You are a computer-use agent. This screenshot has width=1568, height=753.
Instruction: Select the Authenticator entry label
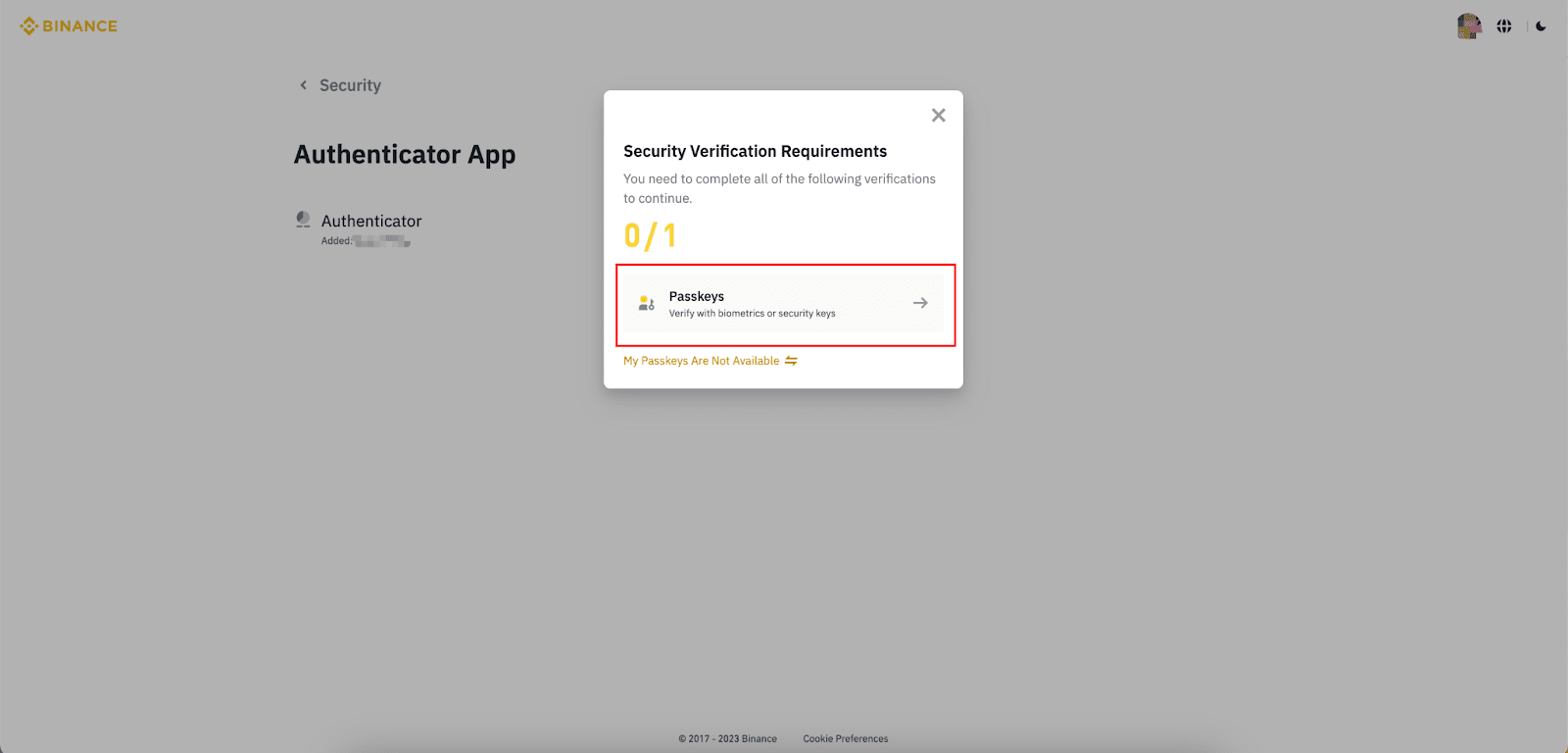click(371, 222)
